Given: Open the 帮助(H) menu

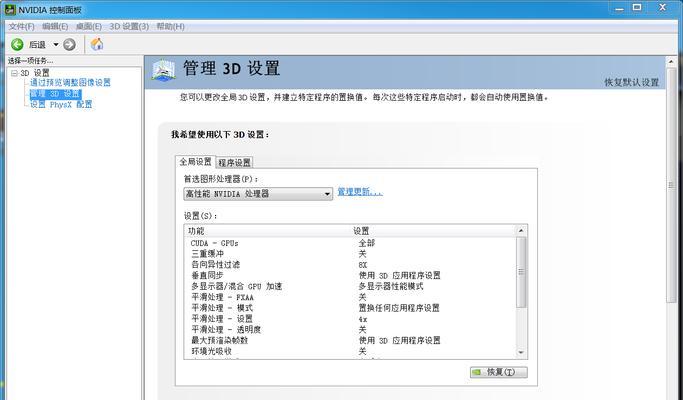Looking at the screenshot, I should click(x=170, y=27).
